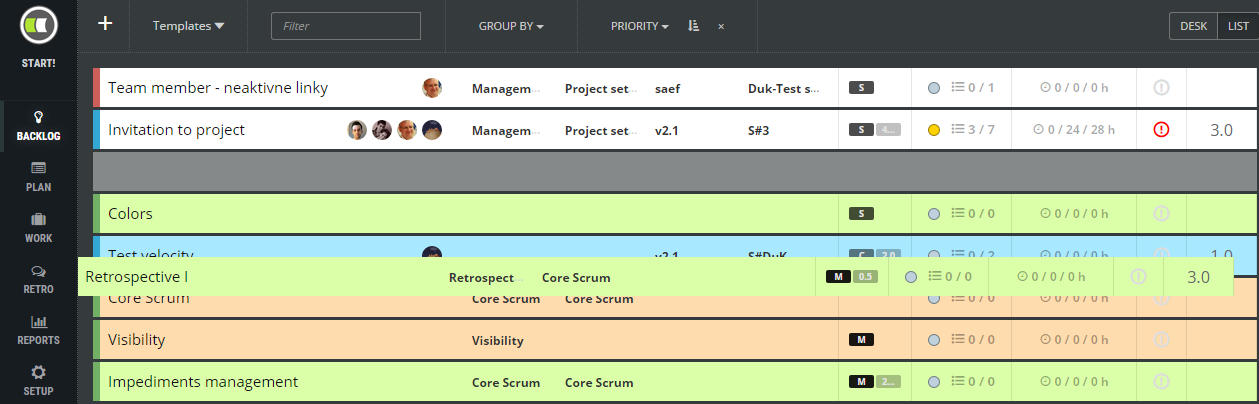Click the Duk-Test sprint label

tap(785, 88)
